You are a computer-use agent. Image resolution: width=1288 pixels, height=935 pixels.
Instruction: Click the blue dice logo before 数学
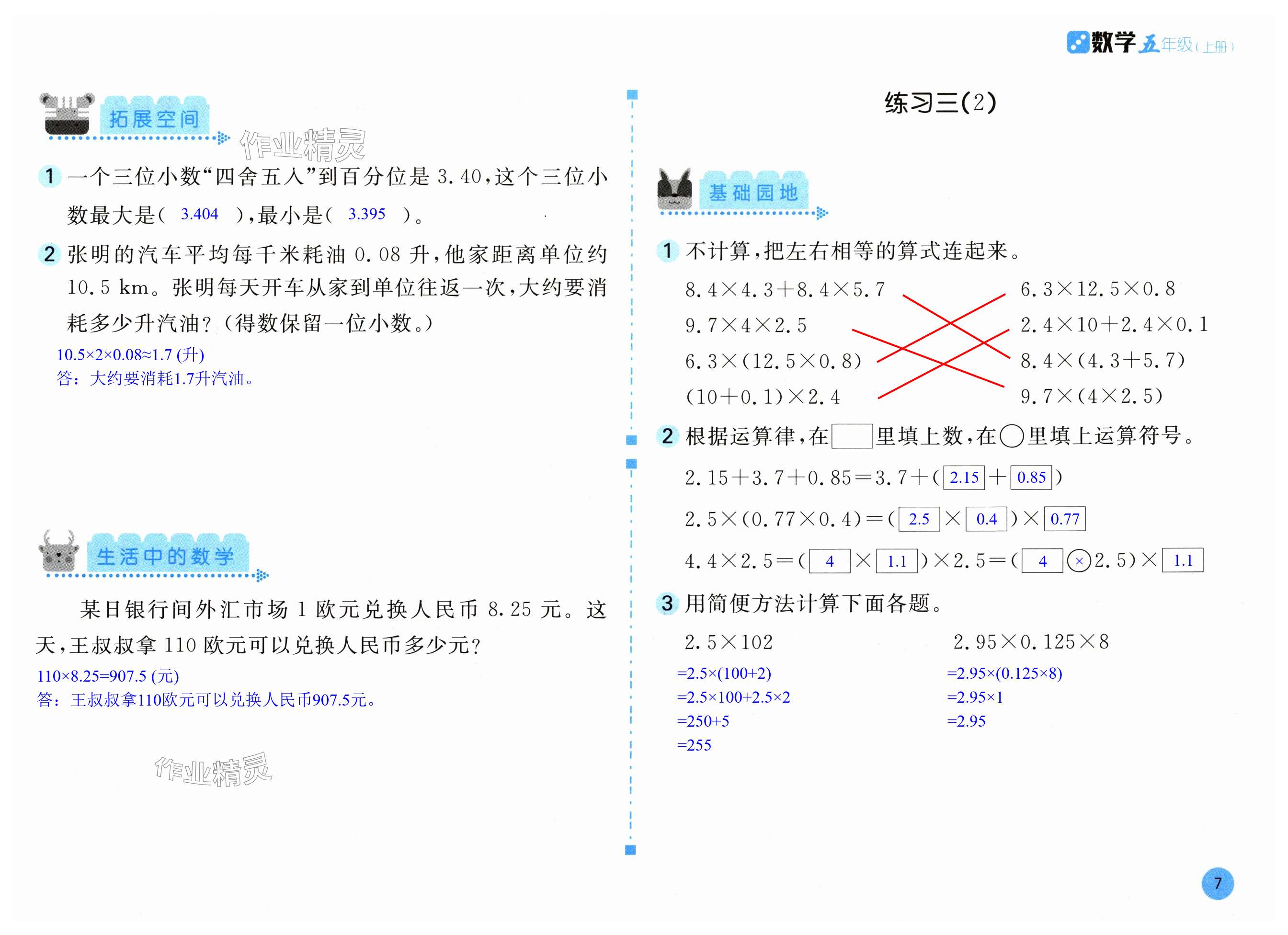click(1077, 42)
